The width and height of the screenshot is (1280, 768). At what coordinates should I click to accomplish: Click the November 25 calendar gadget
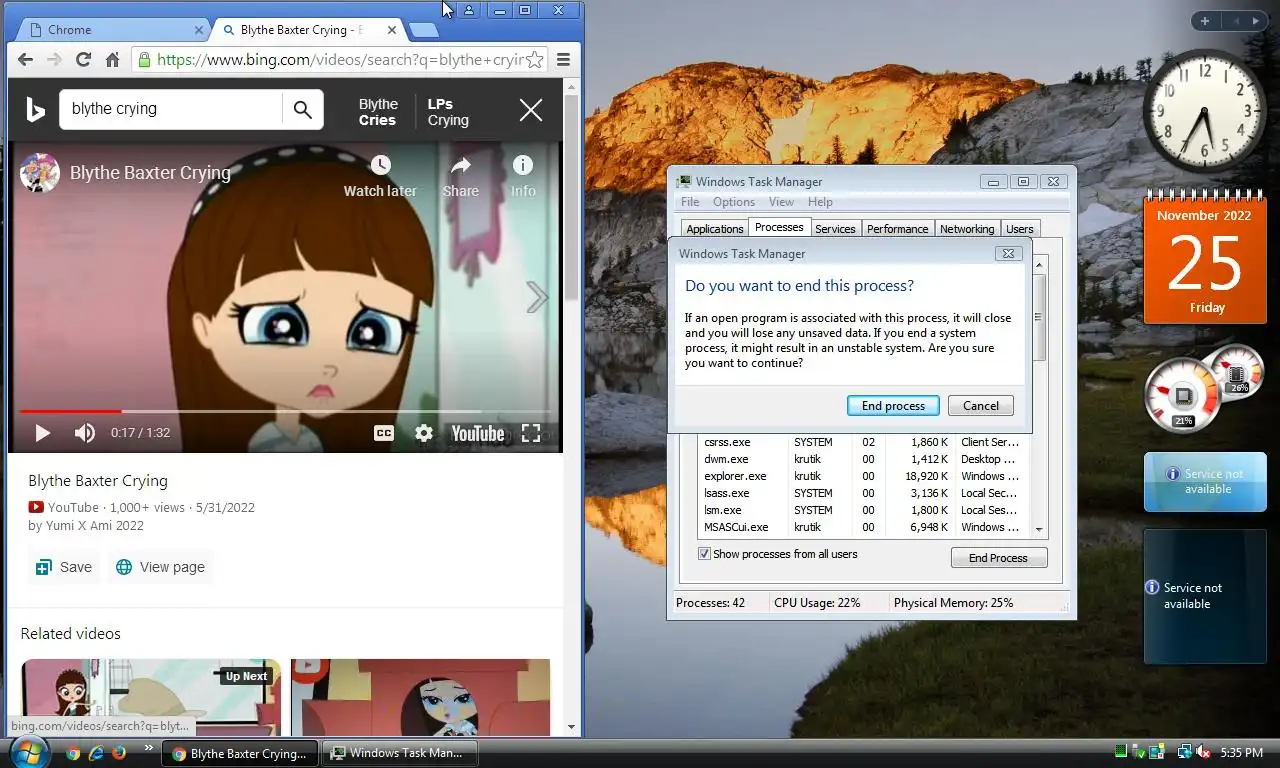(1205, 259)
